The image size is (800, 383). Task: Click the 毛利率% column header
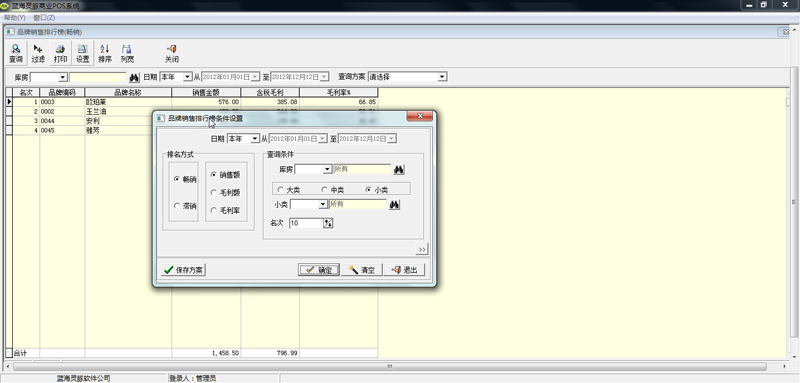pyautogui.click(x=339, y=92)
